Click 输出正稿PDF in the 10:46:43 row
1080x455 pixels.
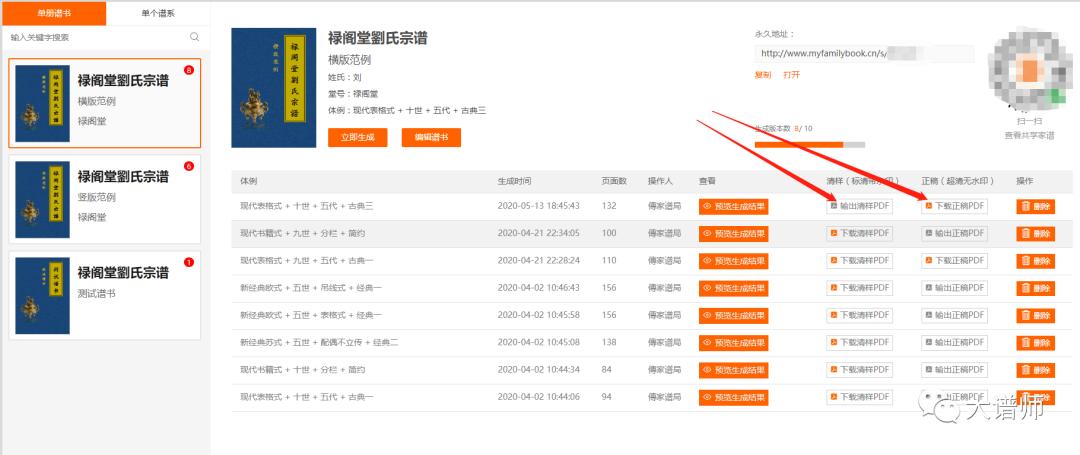pyautogui.click(x=955, y=288)
